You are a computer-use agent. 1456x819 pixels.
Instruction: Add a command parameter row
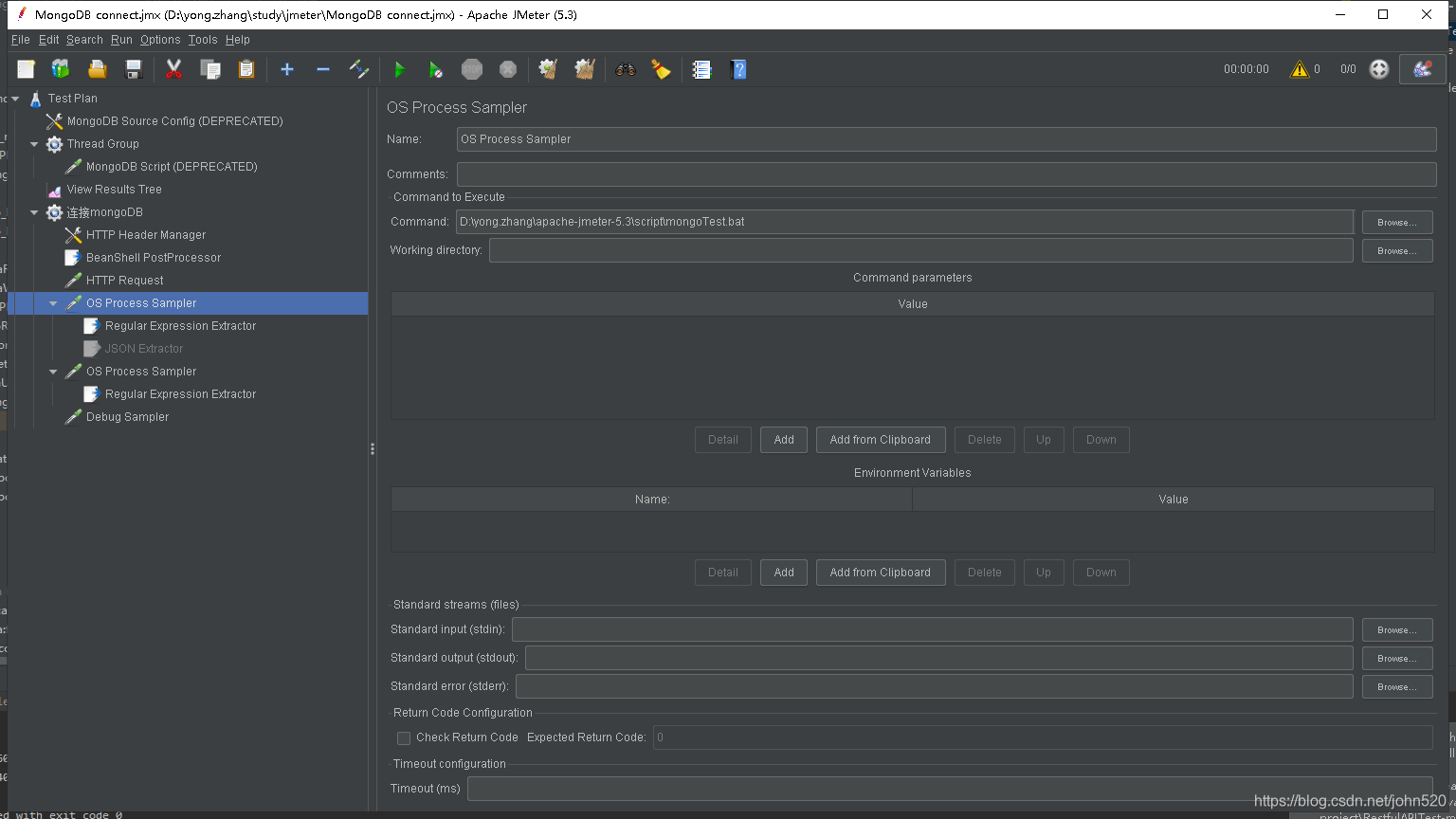784,440
